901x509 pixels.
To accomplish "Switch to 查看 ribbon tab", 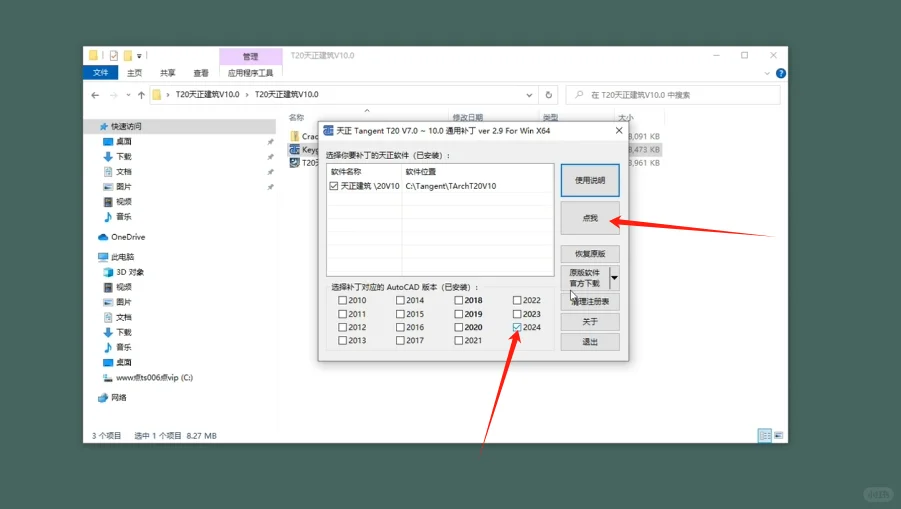I will click(x=201, y=73).
